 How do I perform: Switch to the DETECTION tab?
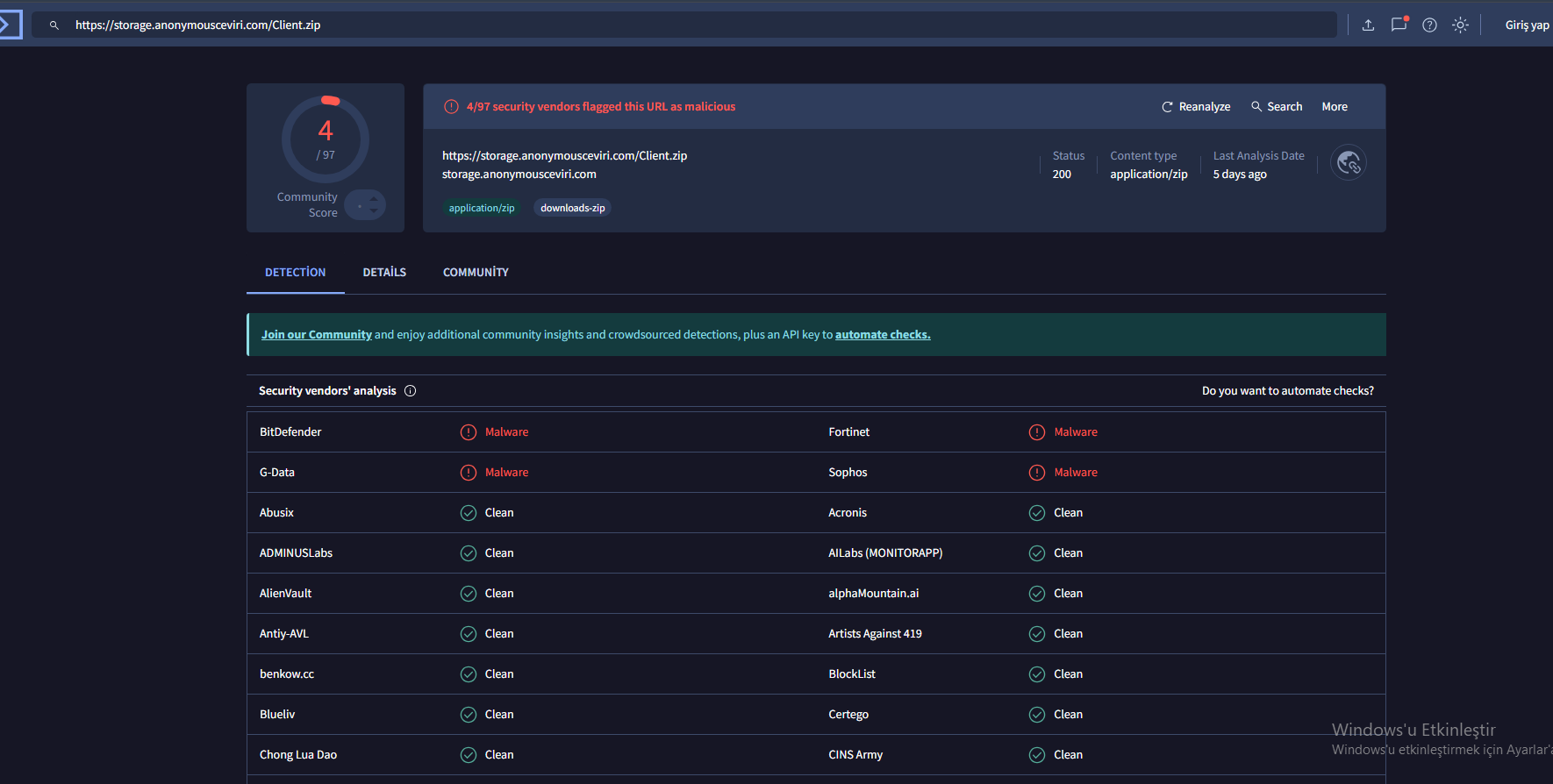point(296,273)
